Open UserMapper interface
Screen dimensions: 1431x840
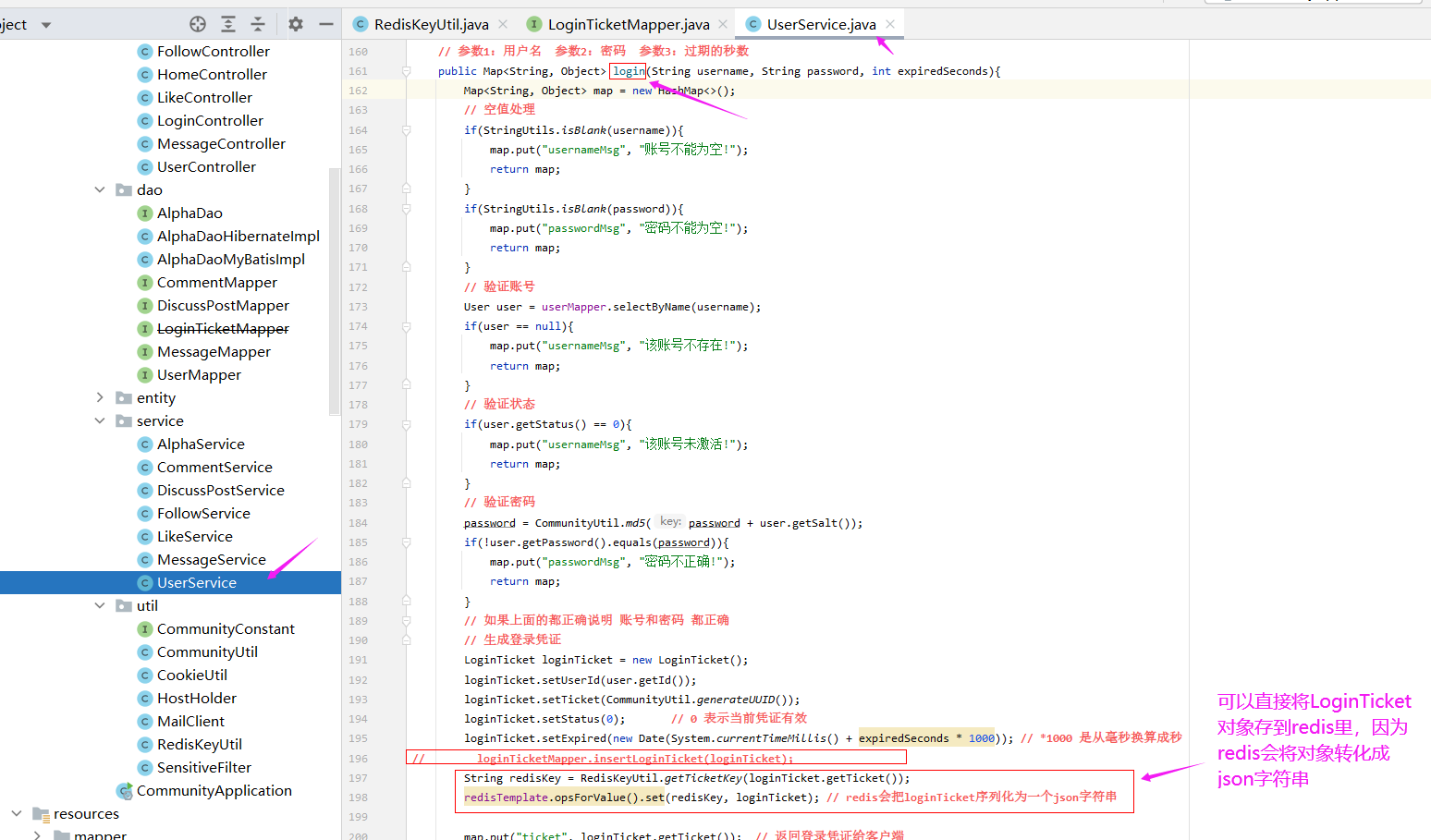pos(199,374)
